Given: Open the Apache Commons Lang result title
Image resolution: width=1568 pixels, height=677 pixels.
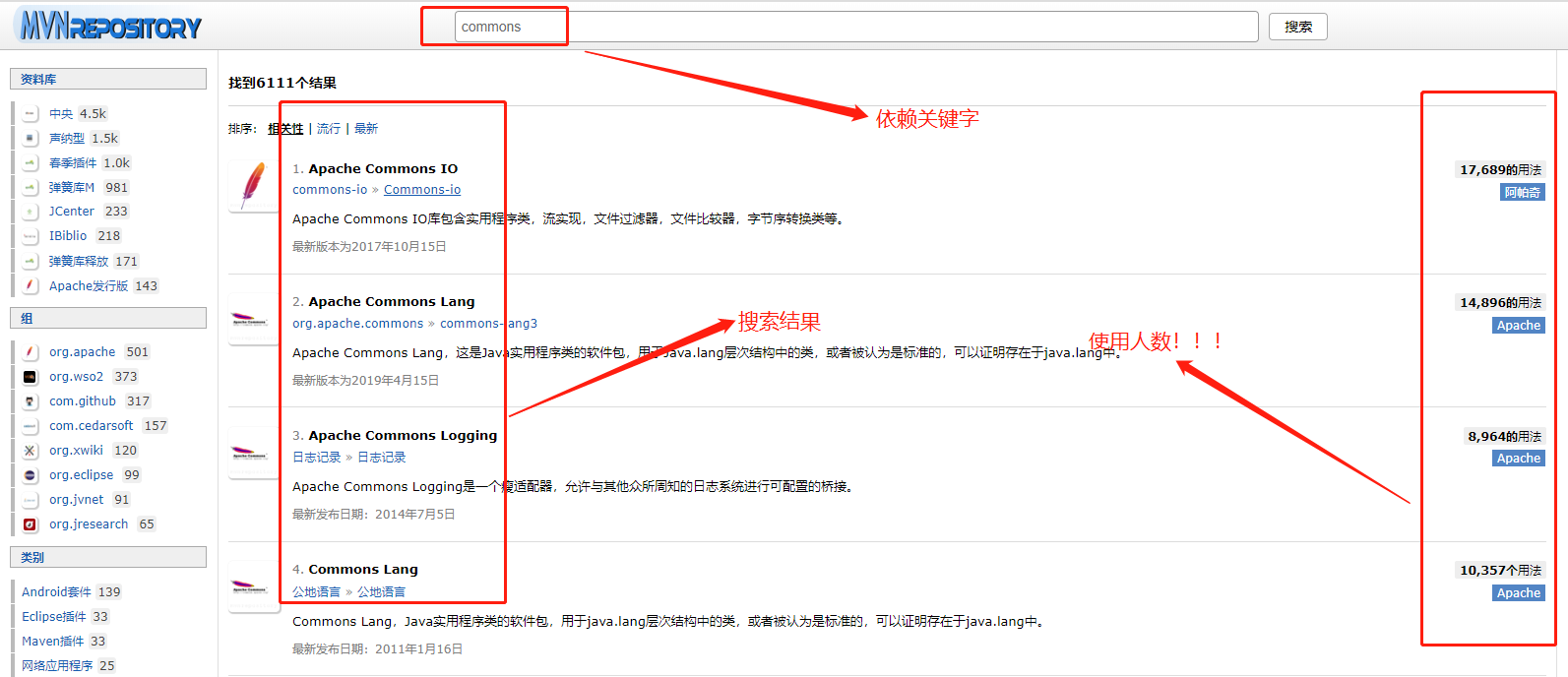Looking at the screenshot, I should click(x=392, y=302).
